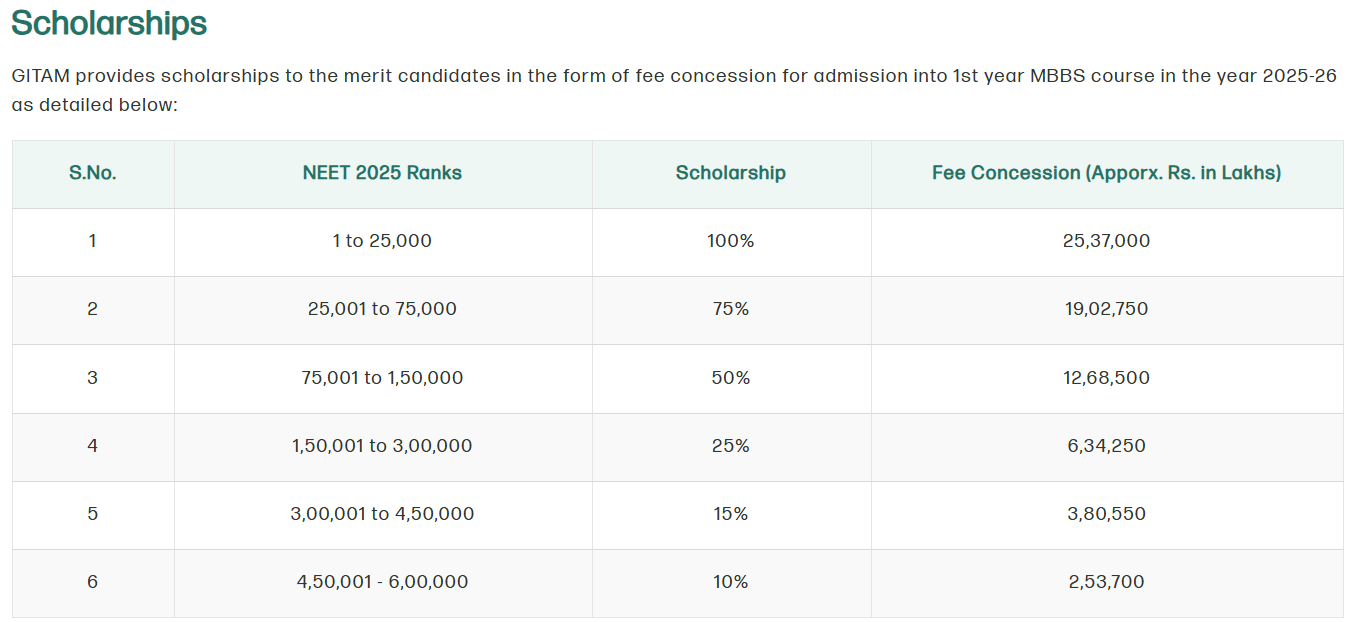The width and height of the screenshot is (1355, 622).
Task: Select the S.No. column header
Action: coord(93,173)
